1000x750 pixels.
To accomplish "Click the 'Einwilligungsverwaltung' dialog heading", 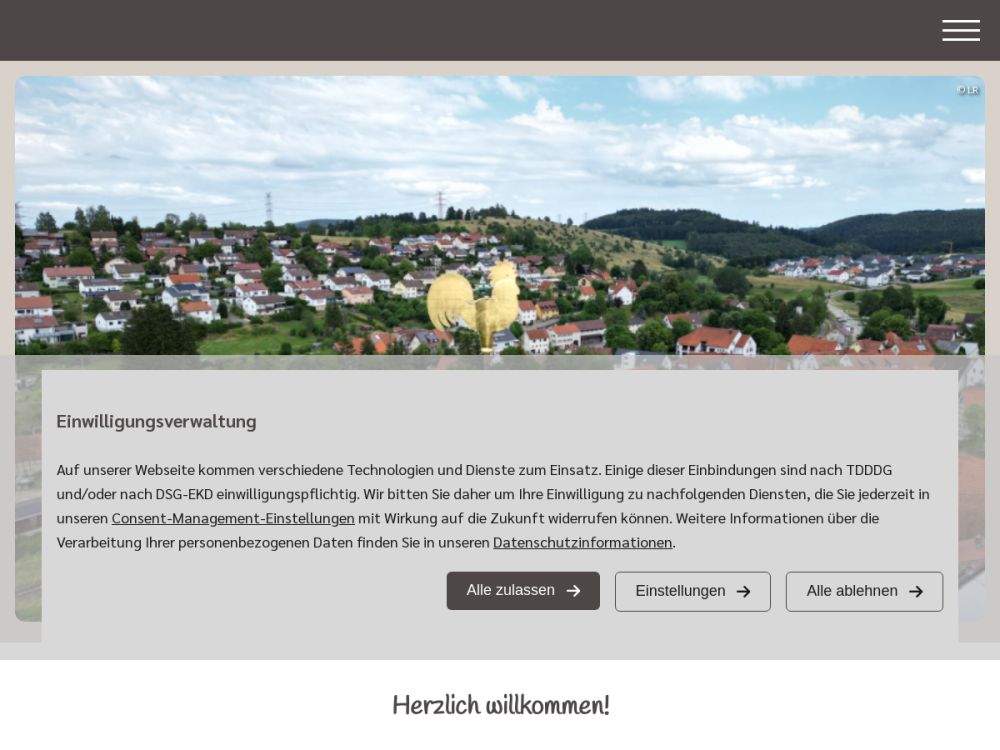I will (x=156, y=421).
